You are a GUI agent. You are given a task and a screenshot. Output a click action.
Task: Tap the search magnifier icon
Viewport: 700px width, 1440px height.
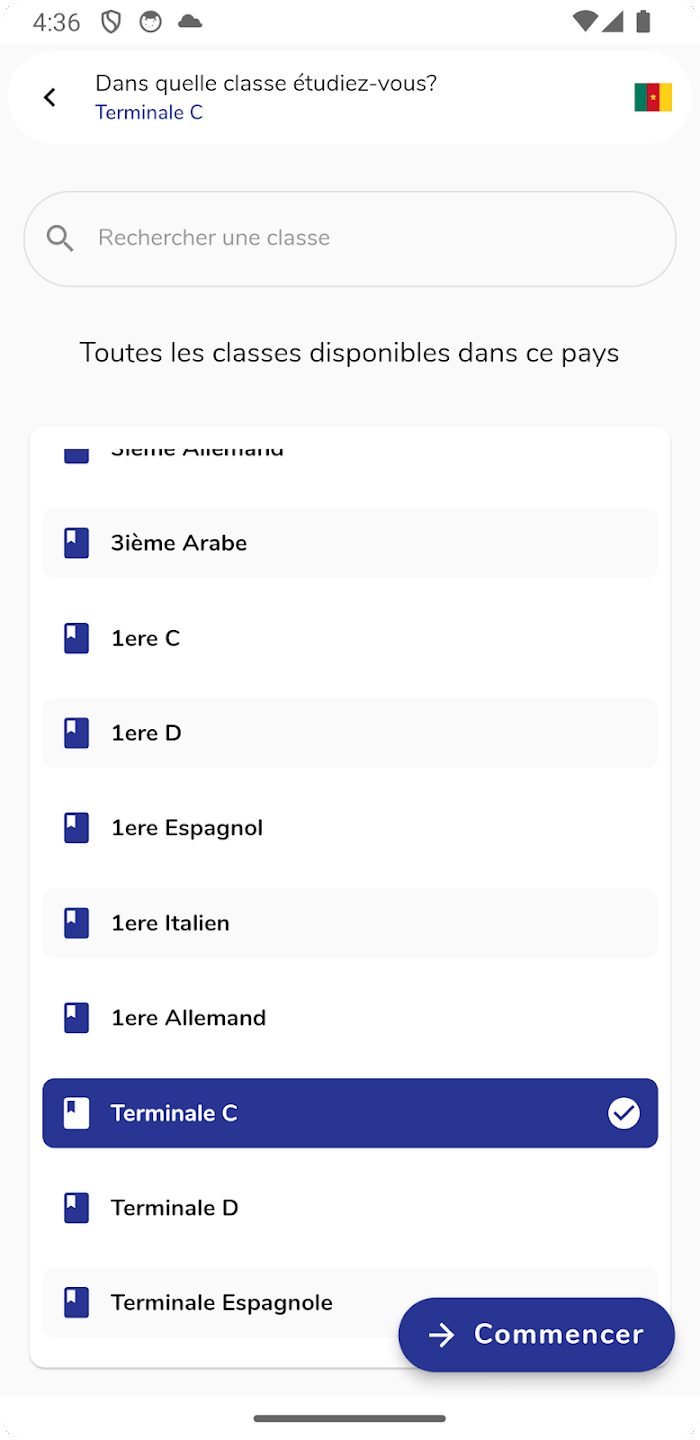[60, 238]
